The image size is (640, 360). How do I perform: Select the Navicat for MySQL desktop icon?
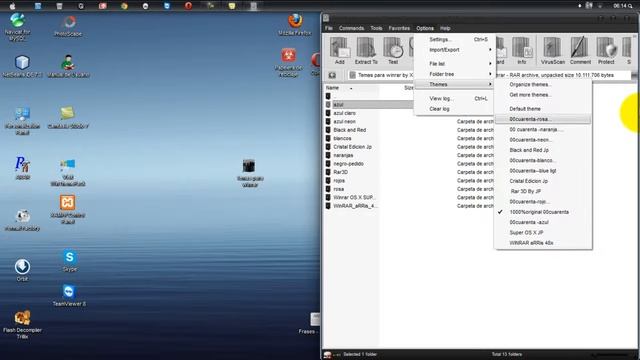(17, 27)
